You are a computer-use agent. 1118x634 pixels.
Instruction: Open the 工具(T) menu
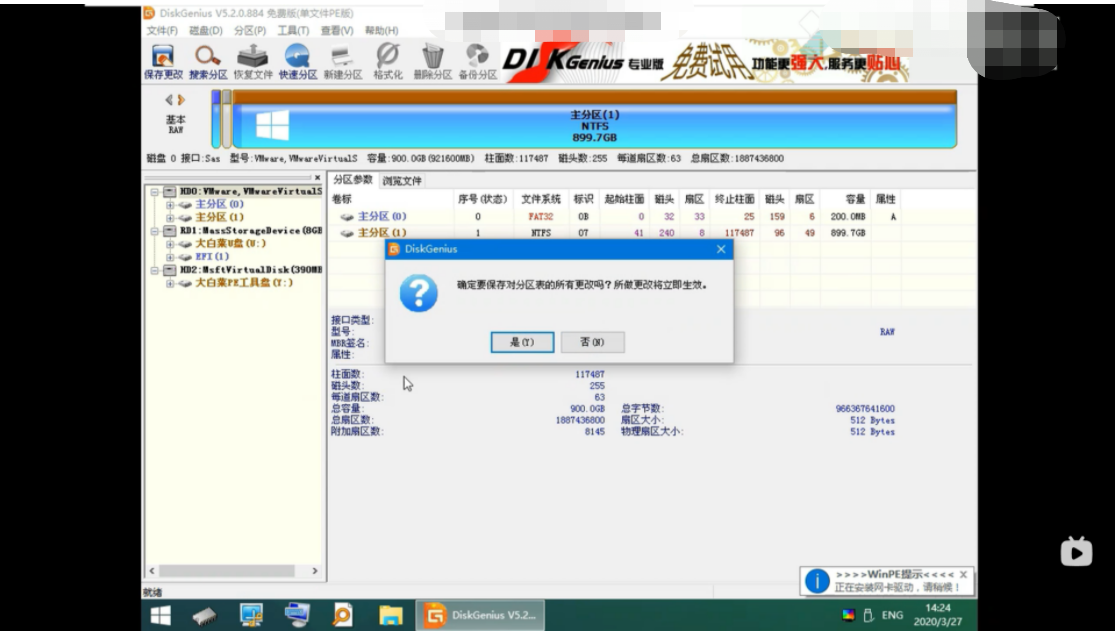[293, 31]
